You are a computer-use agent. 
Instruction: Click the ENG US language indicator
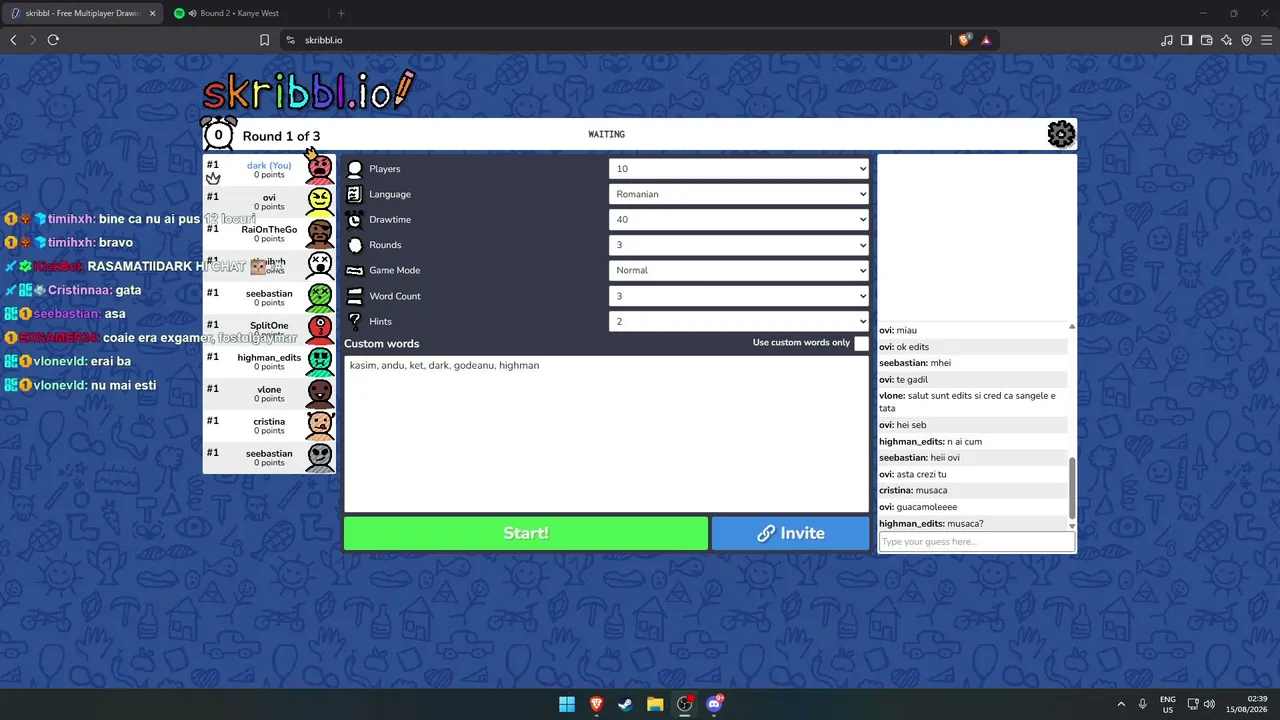pyautogui.click(x=1167, y=704)
